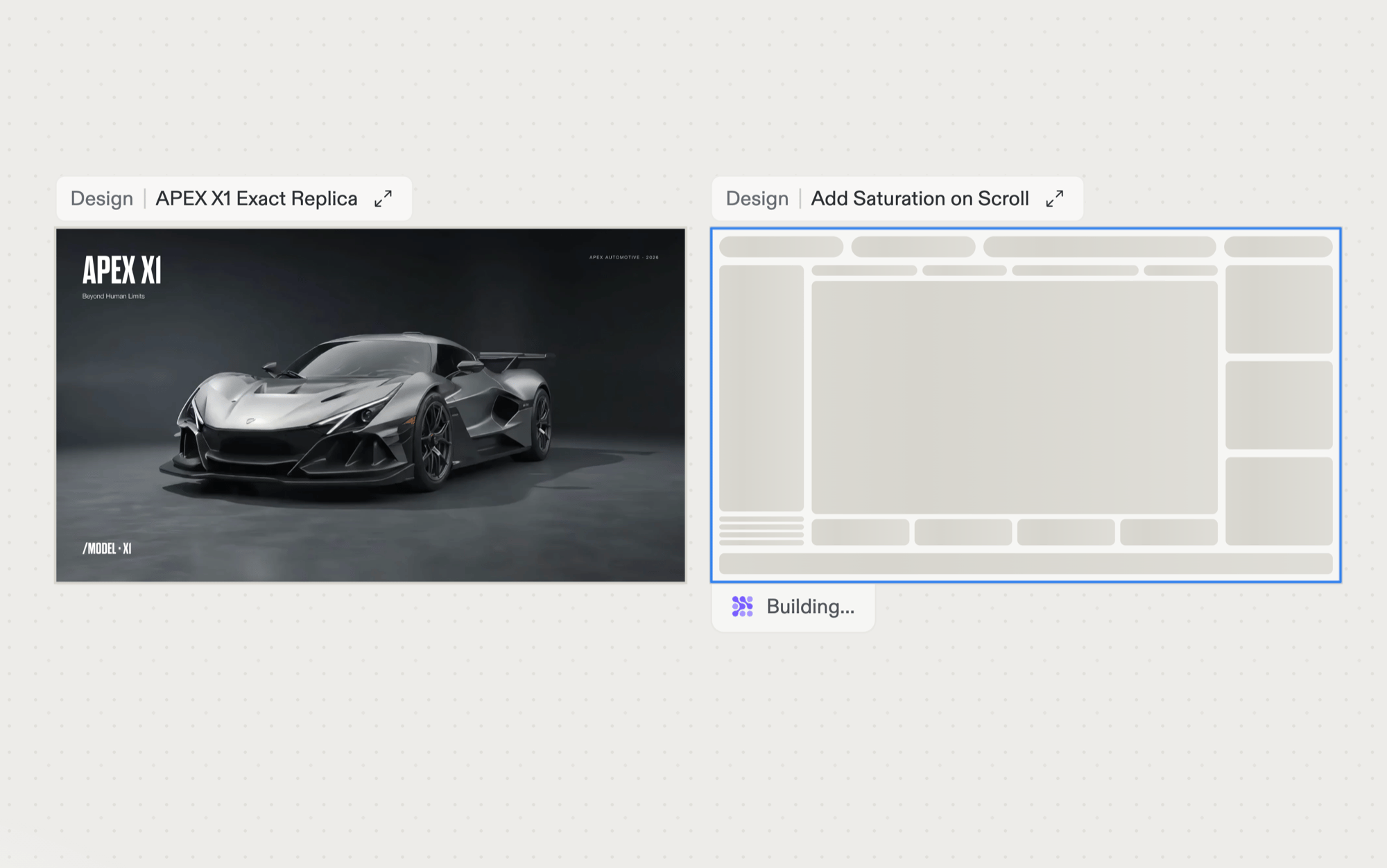This screenshot has width=1387, height=868.
Task: Click the Building... status label
Action: tap(810, 607)
